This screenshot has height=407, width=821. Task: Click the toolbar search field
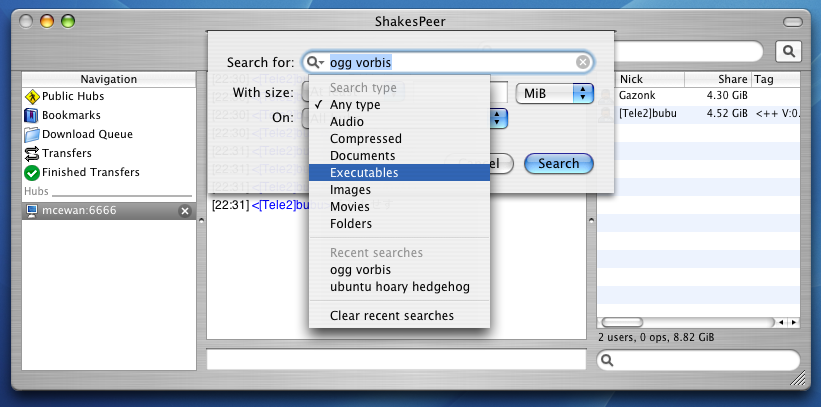[x=689, y=51]
